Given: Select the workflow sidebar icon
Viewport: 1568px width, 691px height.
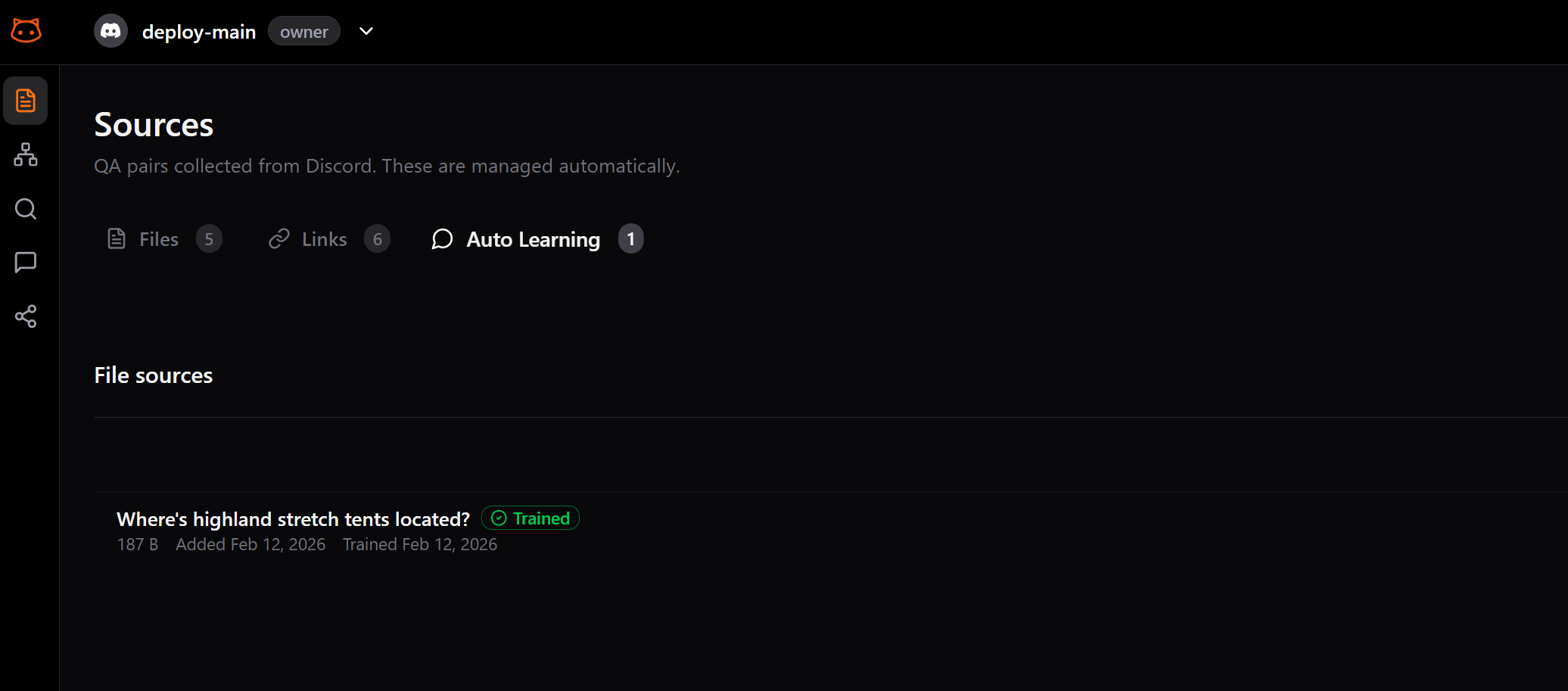Looking at the screenshot, I should coord(26,154).
